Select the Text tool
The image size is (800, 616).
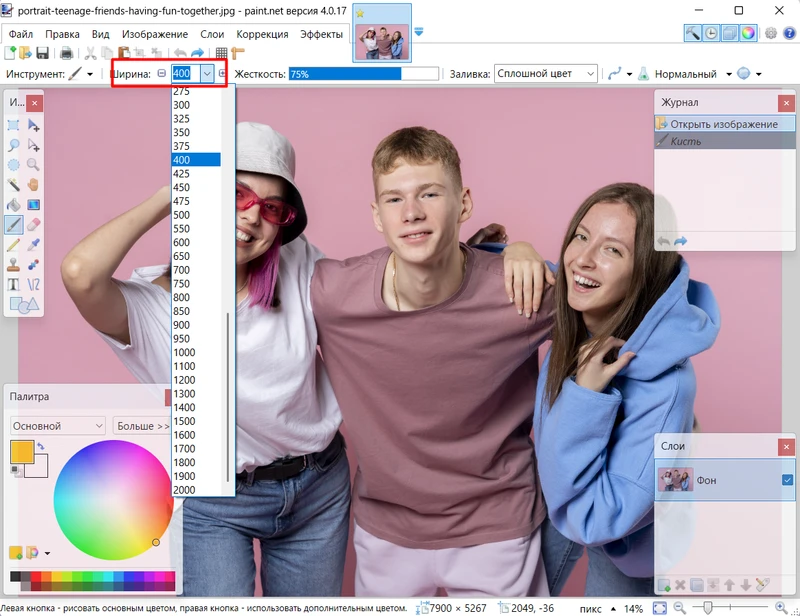(14, 284)
